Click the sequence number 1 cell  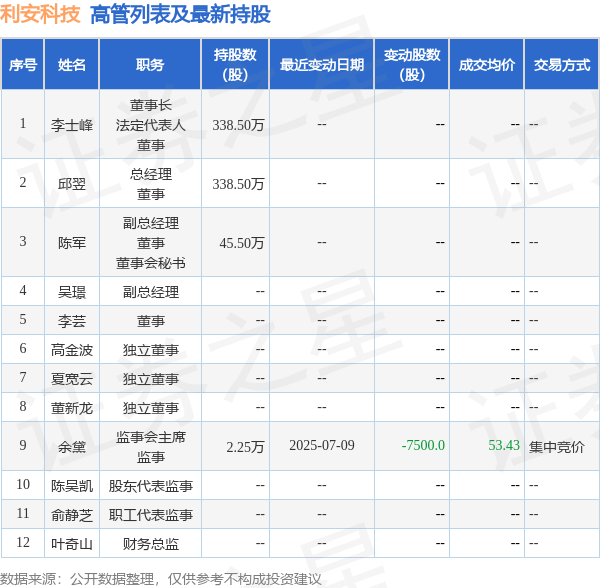tap(23, 123)
